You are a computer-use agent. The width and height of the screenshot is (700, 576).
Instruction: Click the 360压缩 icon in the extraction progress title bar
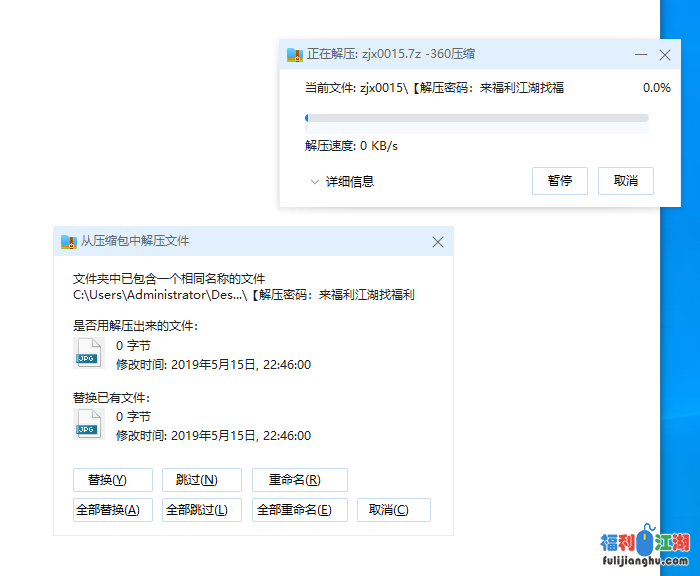coord(294,55)
